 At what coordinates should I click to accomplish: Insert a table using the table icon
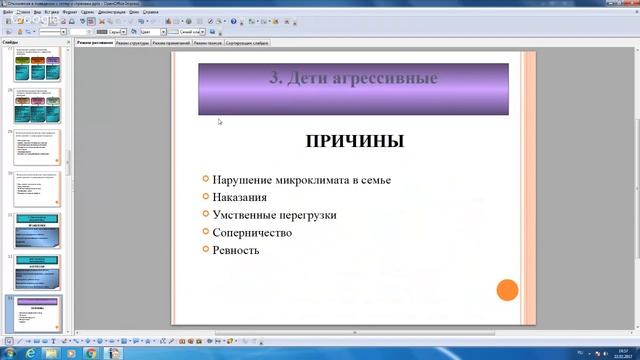click(x=176, y=21)
